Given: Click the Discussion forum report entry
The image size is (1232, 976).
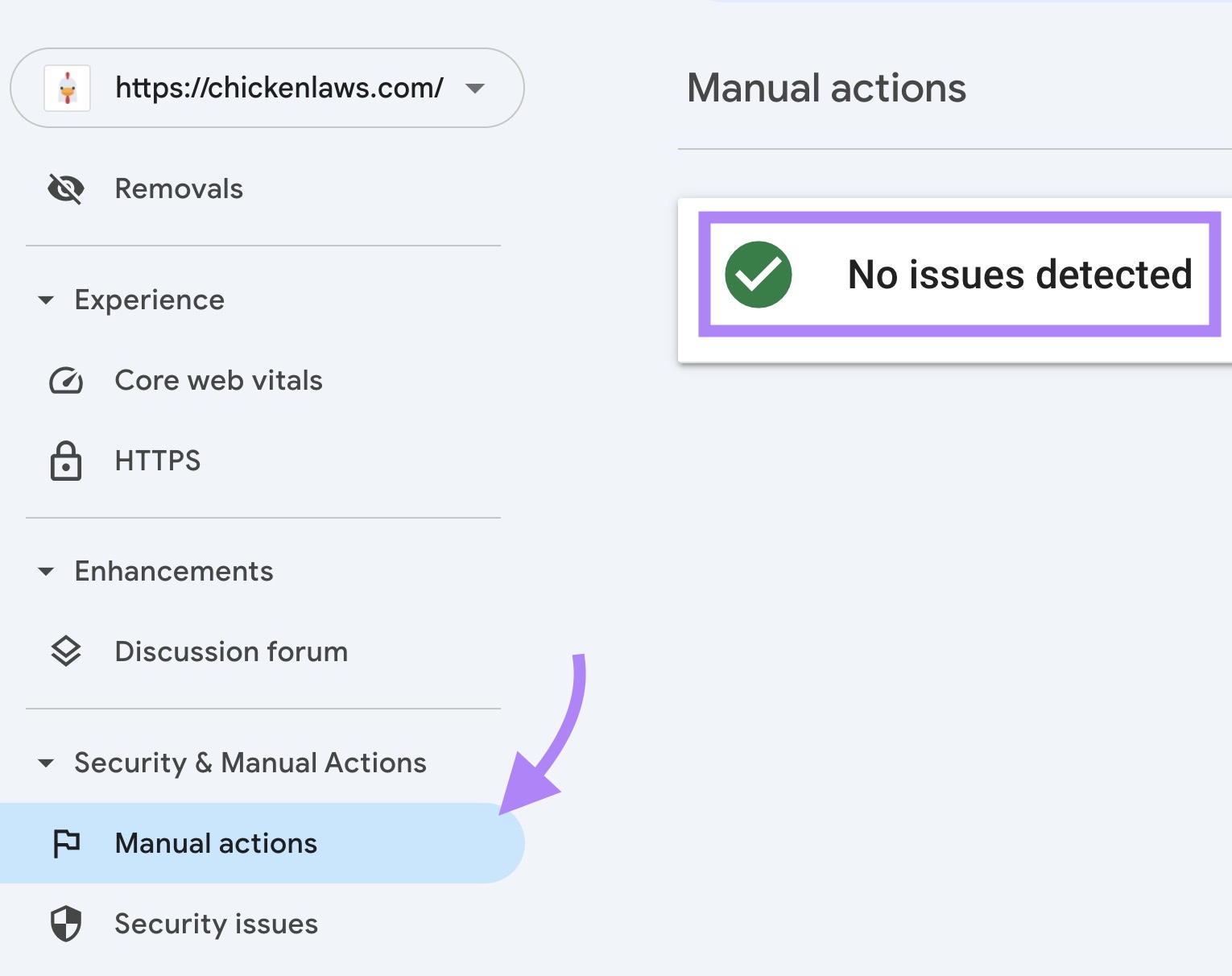Looking at the screenshot, I should 230,651.
